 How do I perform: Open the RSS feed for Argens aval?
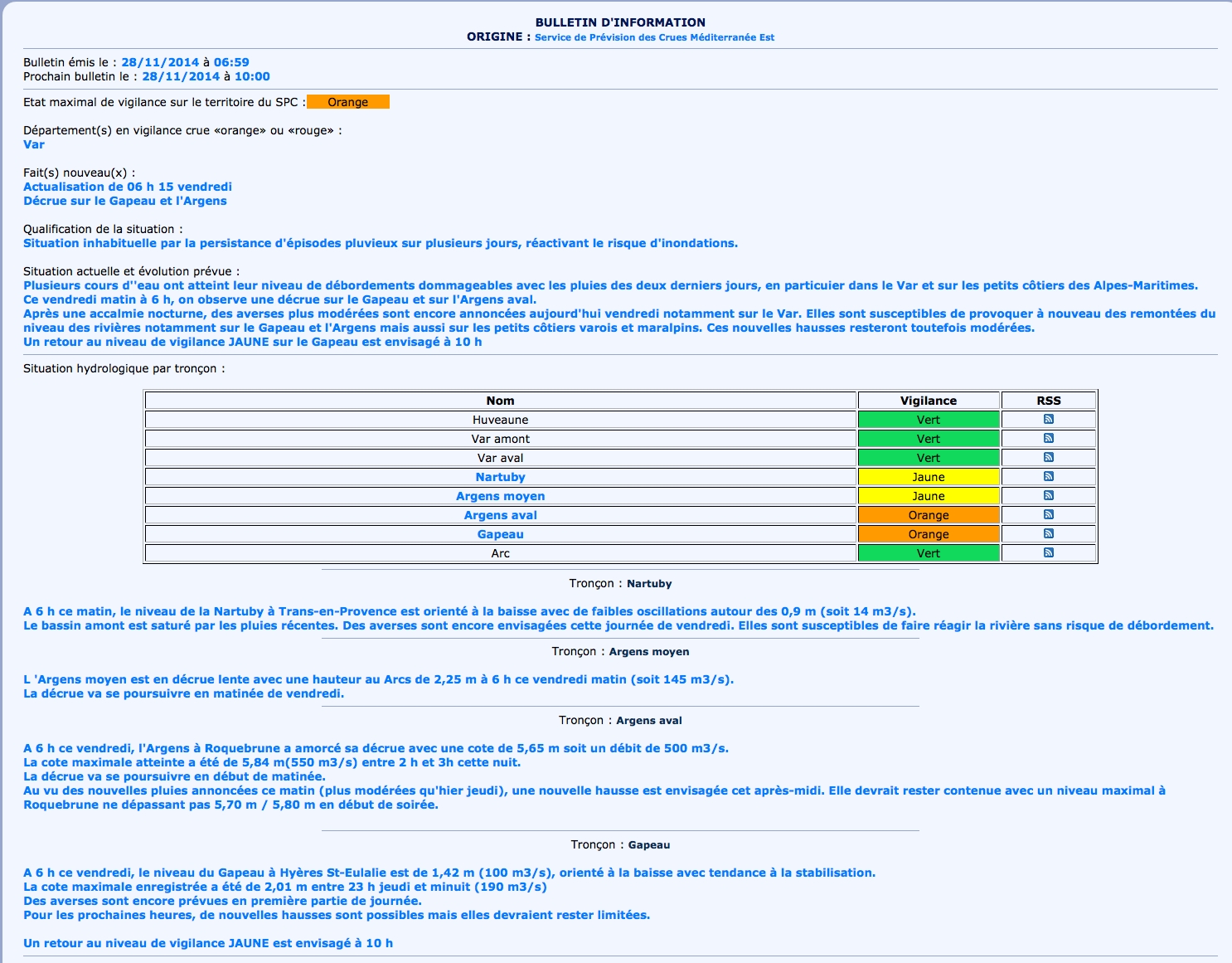pos(1049,515)
